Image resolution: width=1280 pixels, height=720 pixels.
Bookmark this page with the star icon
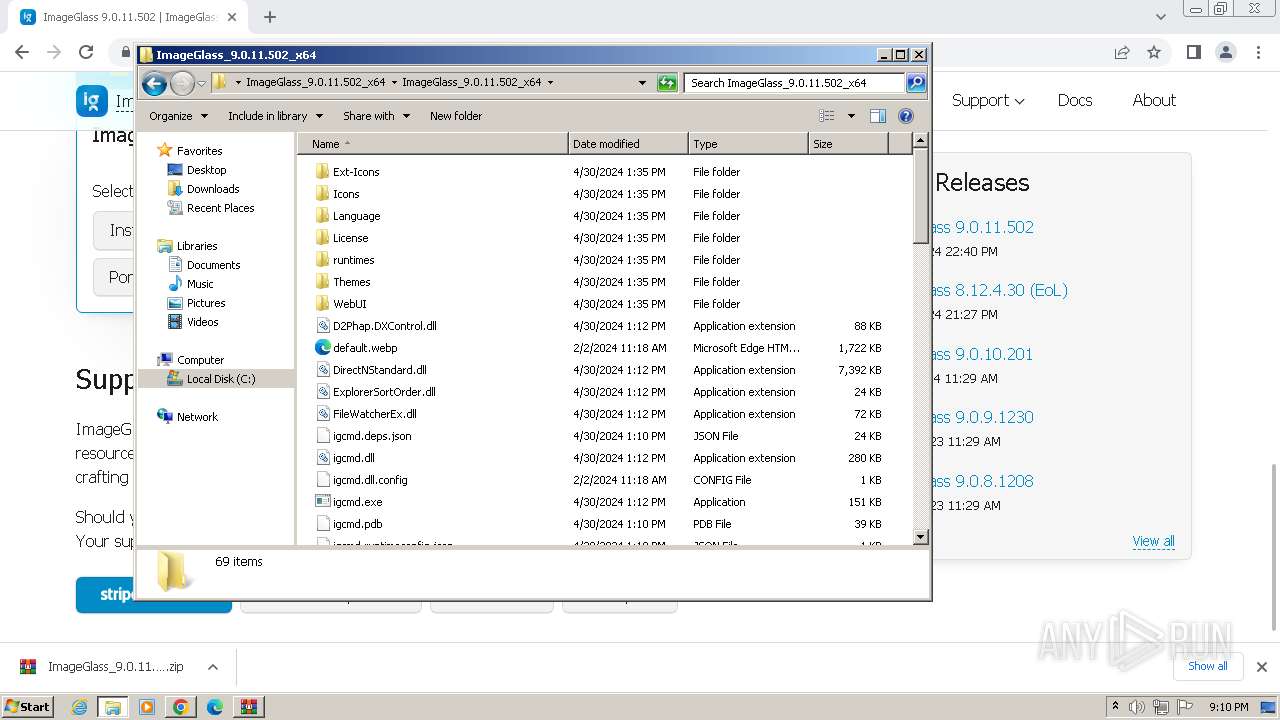pos(1154,52)
